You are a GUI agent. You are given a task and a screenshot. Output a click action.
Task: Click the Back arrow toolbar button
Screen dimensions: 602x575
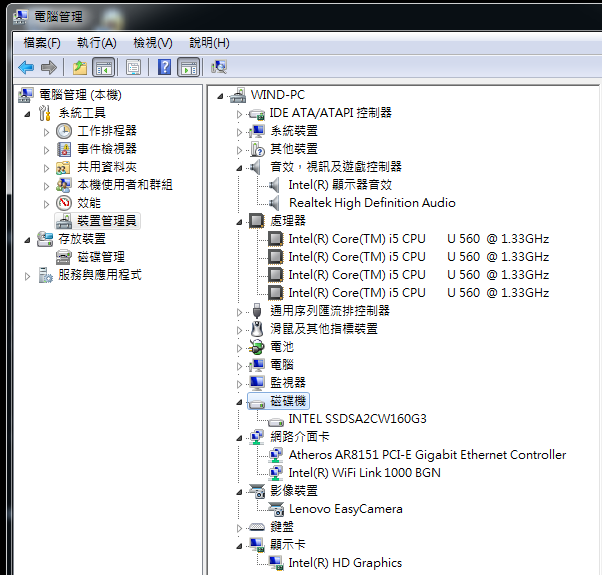pos(26,68)
